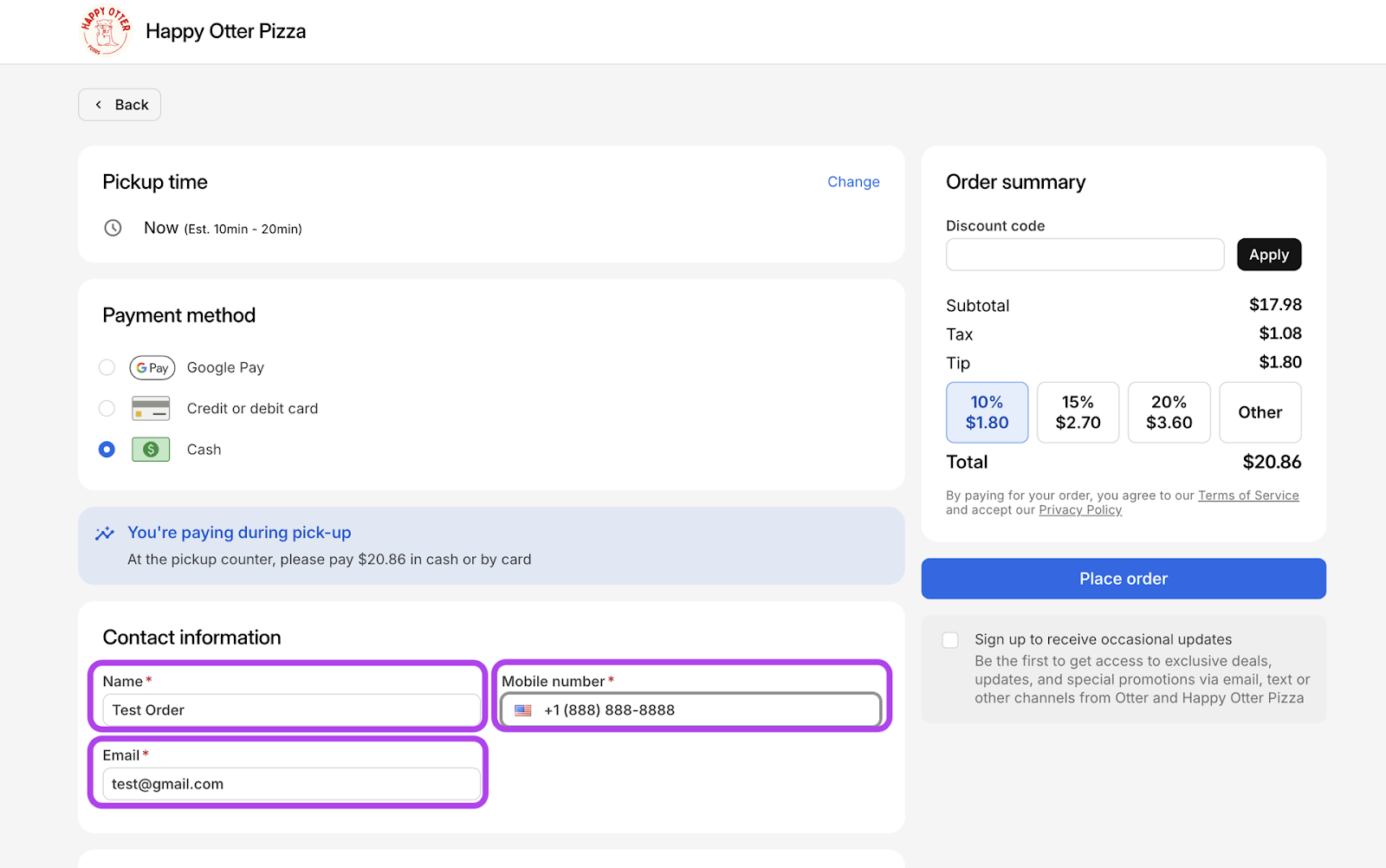Go back using the Back button
The height and width of the screenshot is (868, 1386).
pos(120,105)
